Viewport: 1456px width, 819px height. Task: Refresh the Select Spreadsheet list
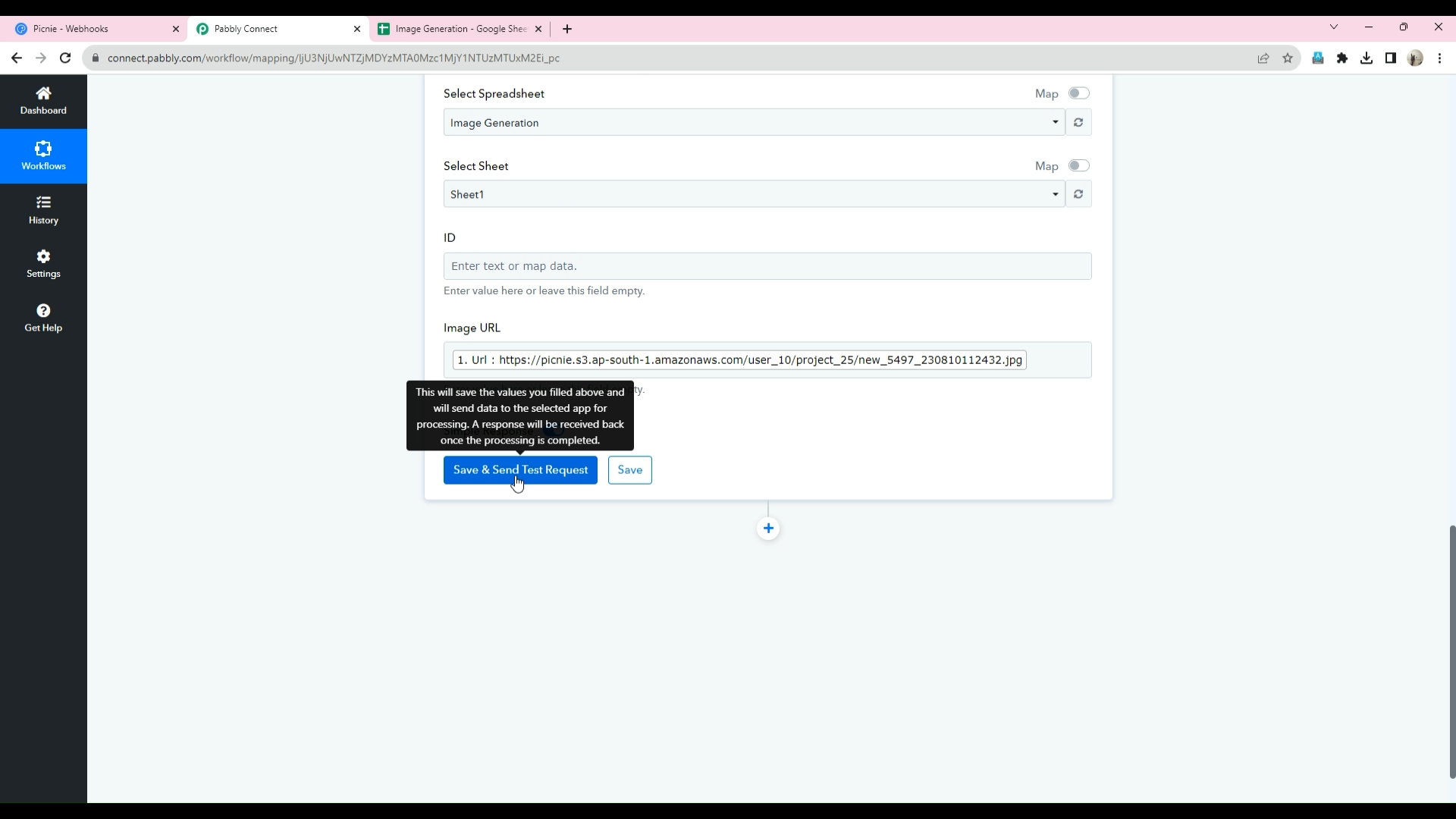(1078, 123)
